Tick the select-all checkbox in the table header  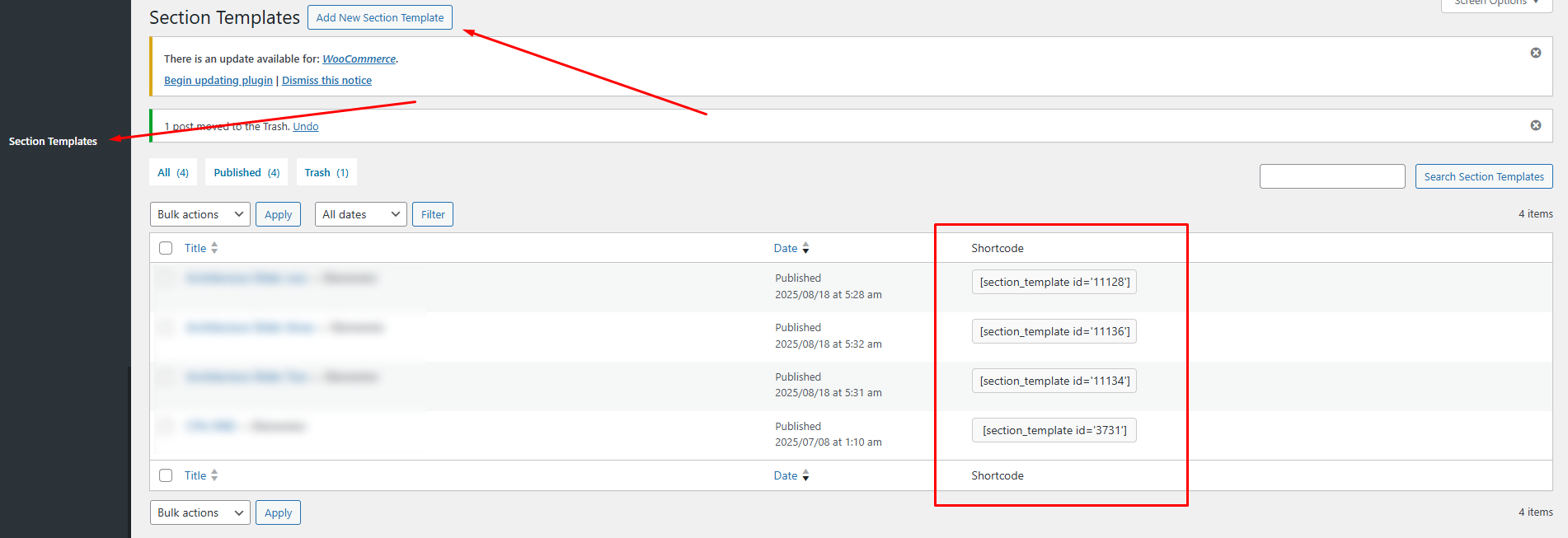click(166, 248)
